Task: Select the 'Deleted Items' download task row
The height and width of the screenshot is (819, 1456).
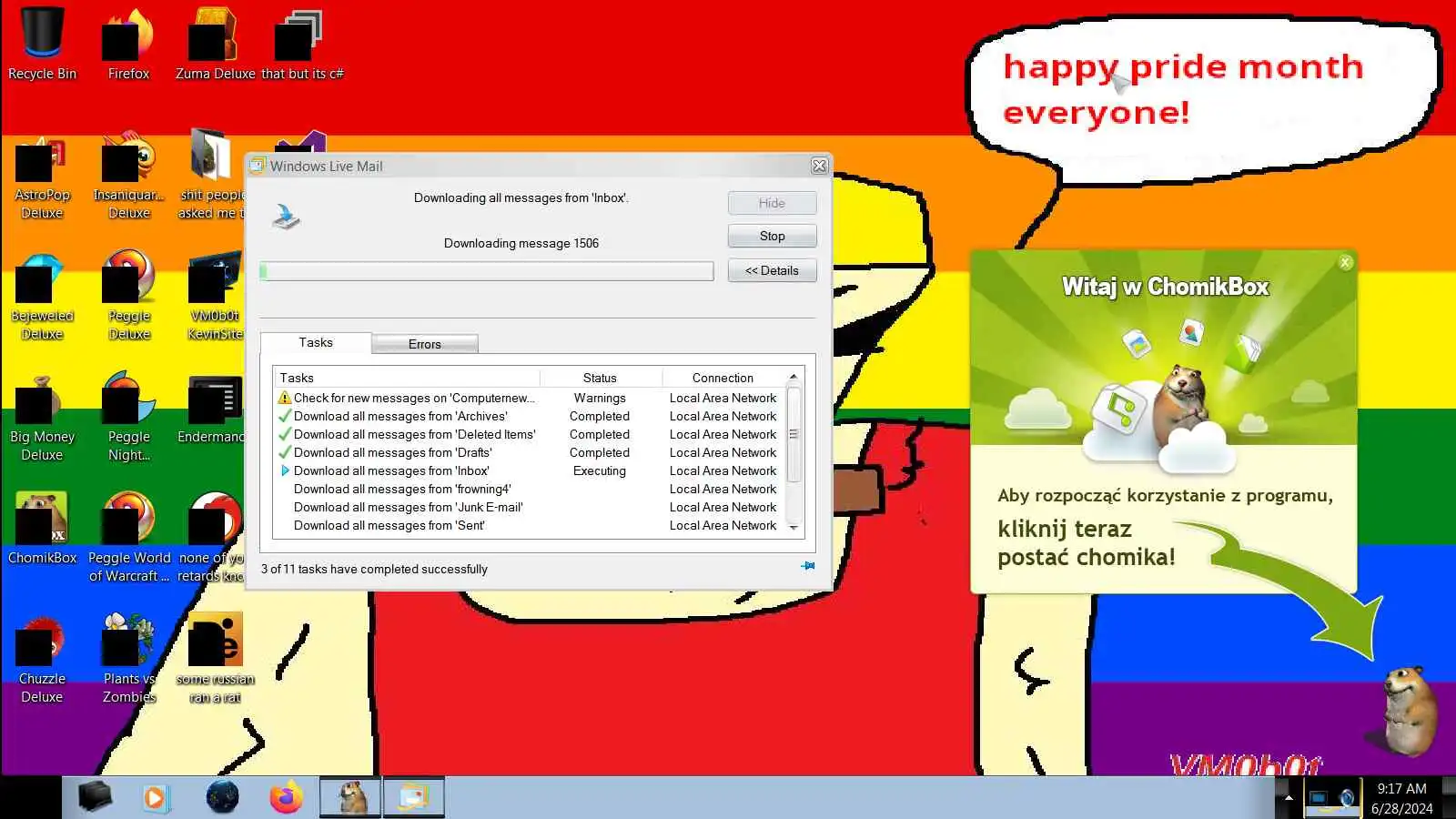Action: pyautogui.click(x=530, y=434)
